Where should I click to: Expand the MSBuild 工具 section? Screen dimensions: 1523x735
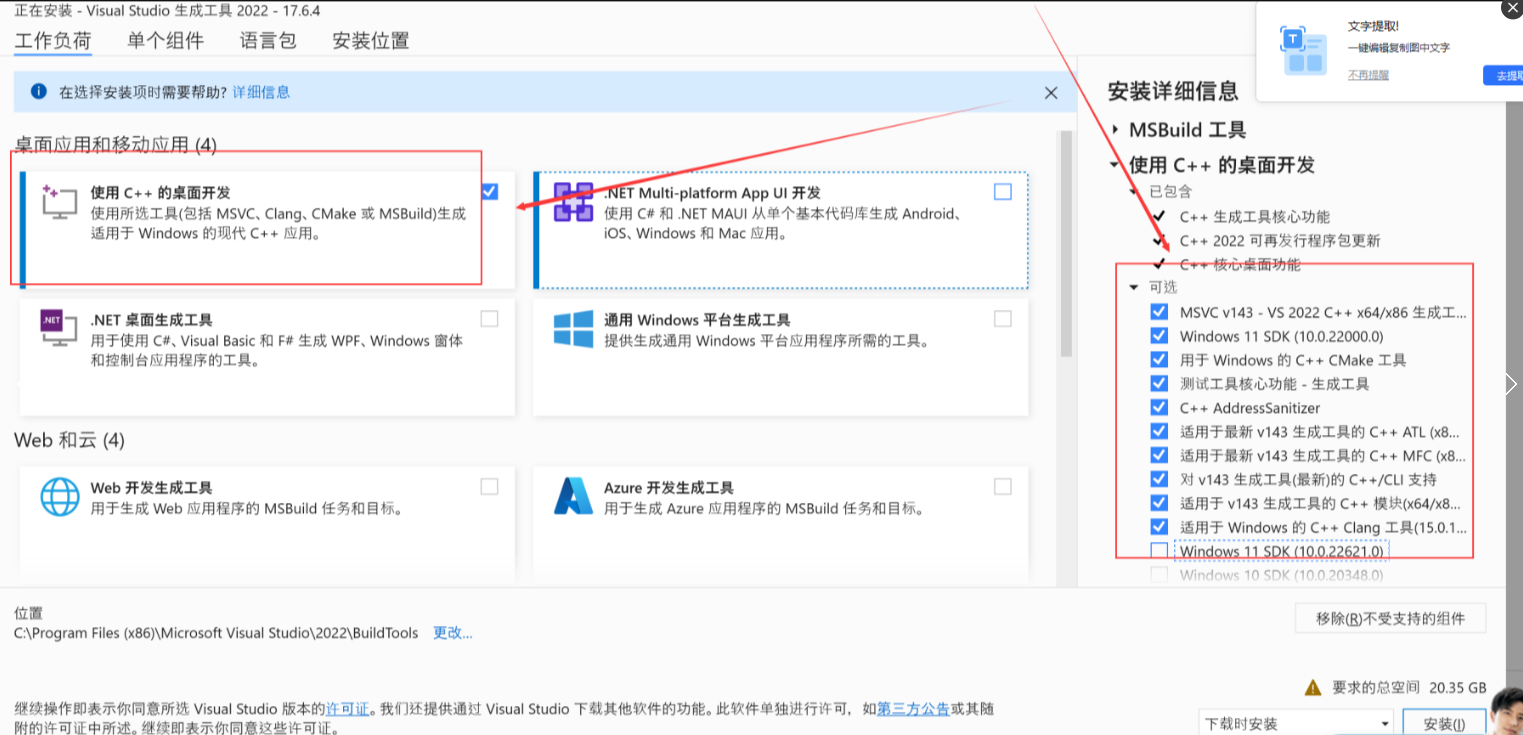tap(1115, 130)
